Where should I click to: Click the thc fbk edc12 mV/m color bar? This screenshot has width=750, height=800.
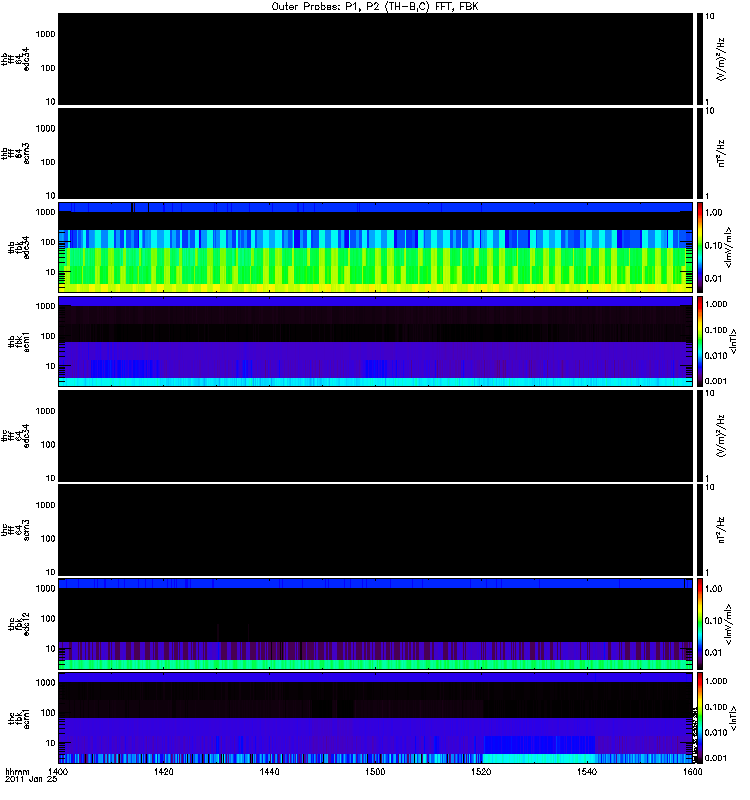click(700, 623)
